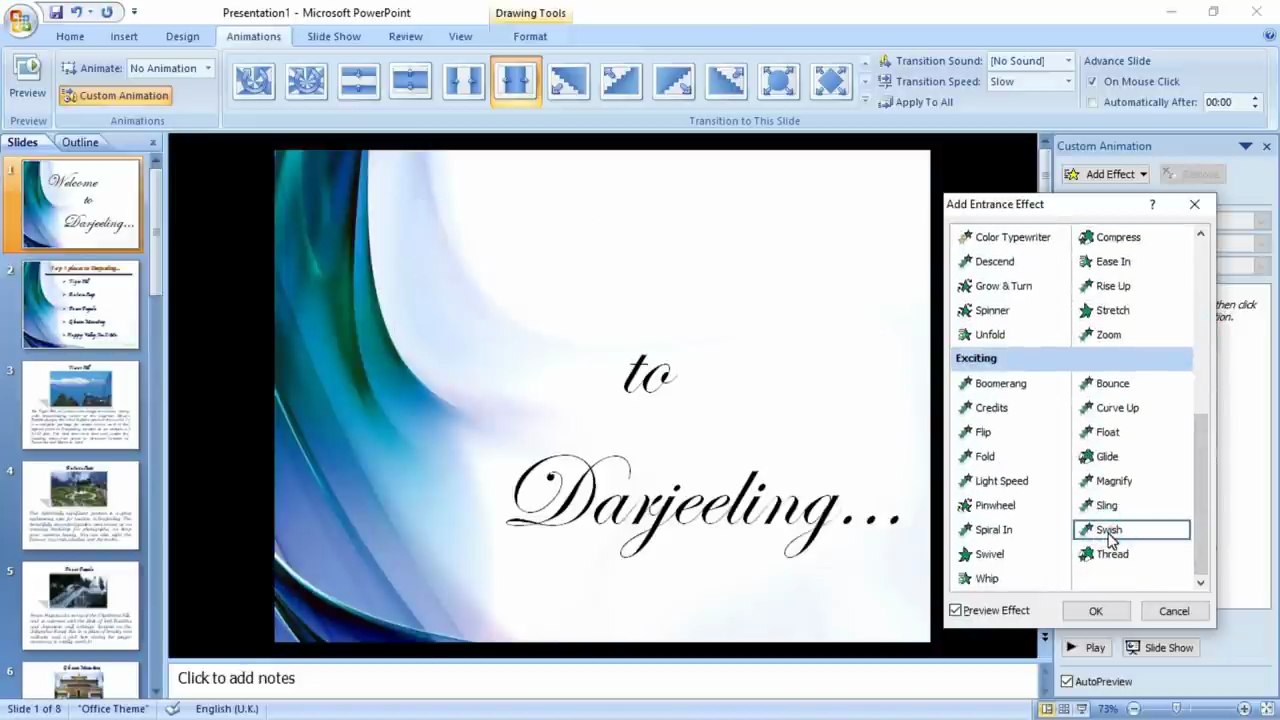Click the Fit slide to window icon
Image resolution: width=1280 pixels, height=720 pixels.
[1267, 709]
